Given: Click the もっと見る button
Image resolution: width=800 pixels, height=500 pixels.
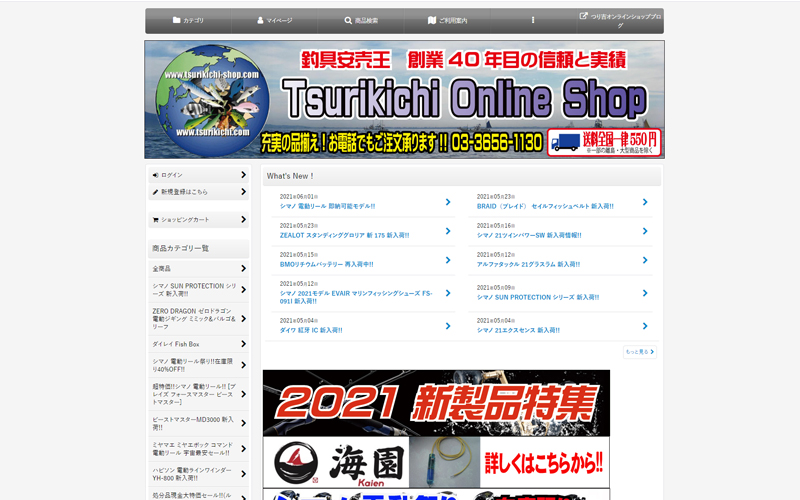Looking at the screenshot, I should (639, 352).
